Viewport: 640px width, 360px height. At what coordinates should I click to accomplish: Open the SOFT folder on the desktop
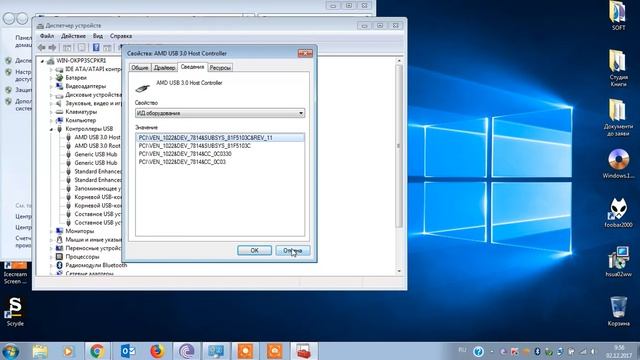(x=618, y=16)
